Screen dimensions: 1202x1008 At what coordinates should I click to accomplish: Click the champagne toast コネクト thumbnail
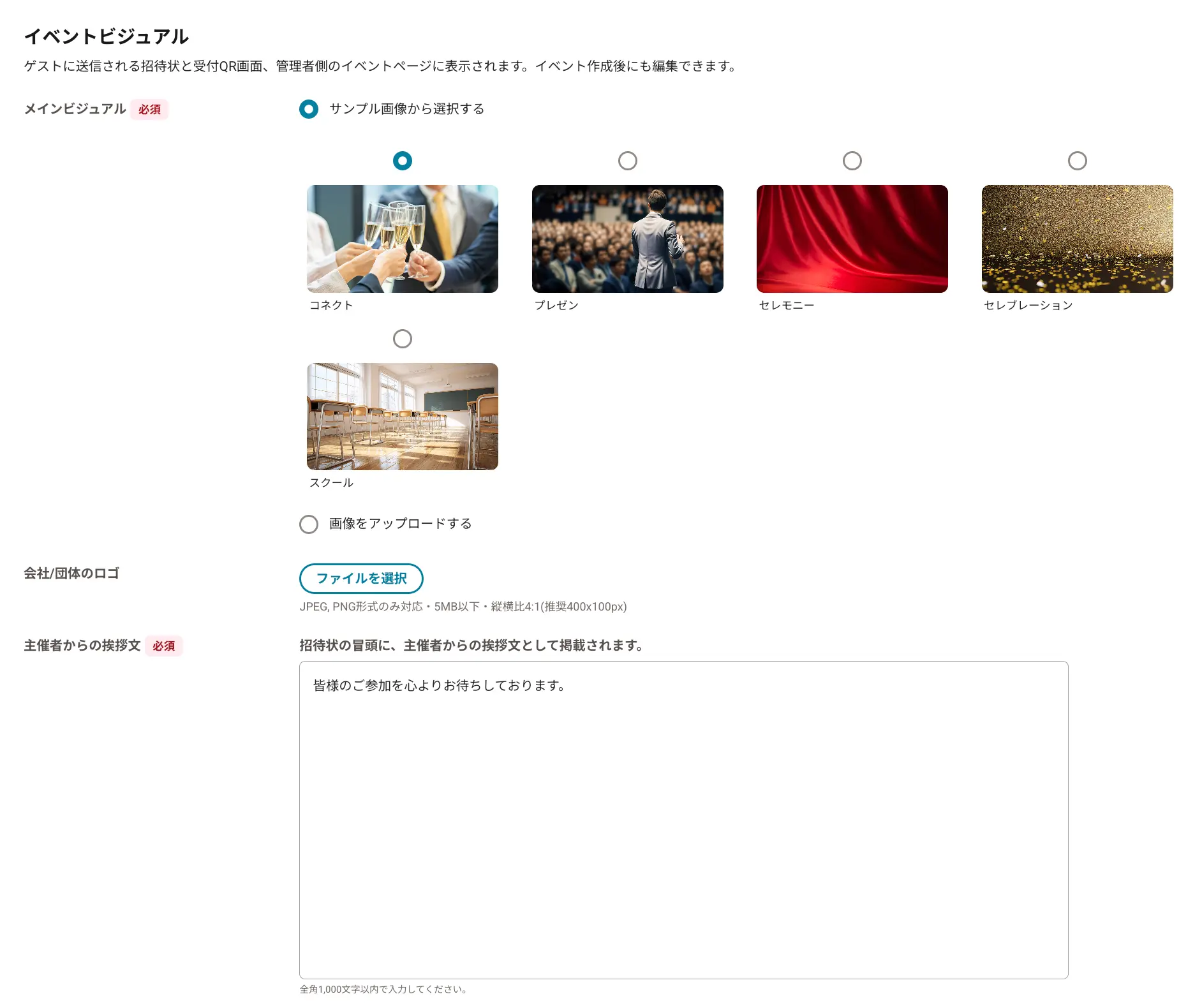403,239
